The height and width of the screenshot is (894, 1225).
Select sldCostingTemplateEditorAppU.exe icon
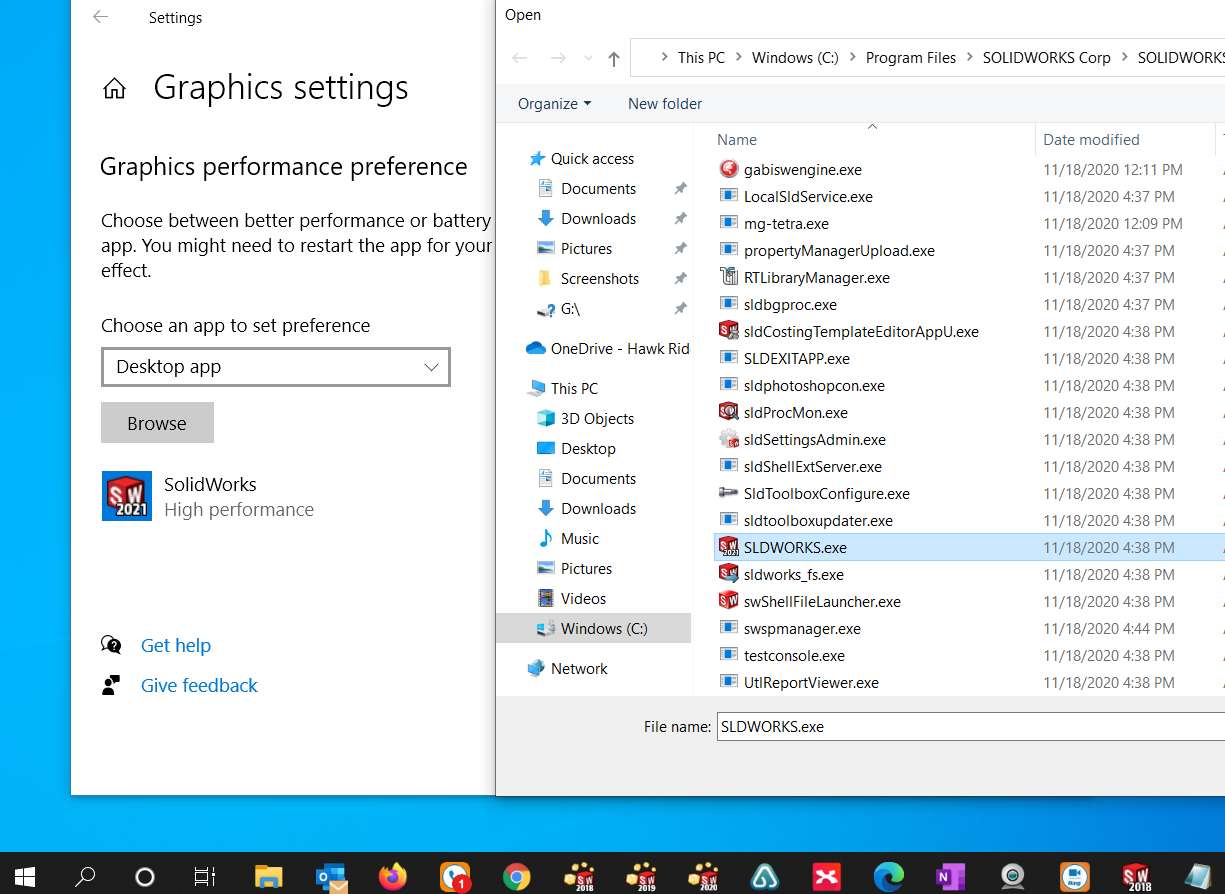click(x=728, y=331)
